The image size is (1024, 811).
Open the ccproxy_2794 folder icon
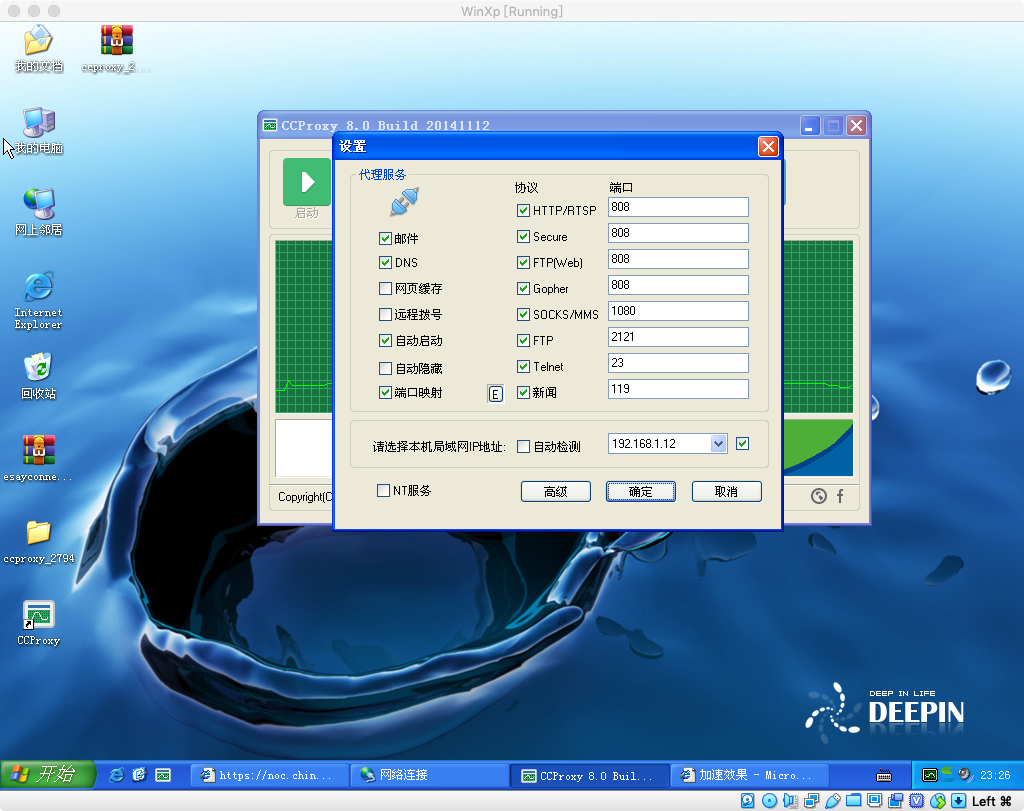click(x=38, y=532)
